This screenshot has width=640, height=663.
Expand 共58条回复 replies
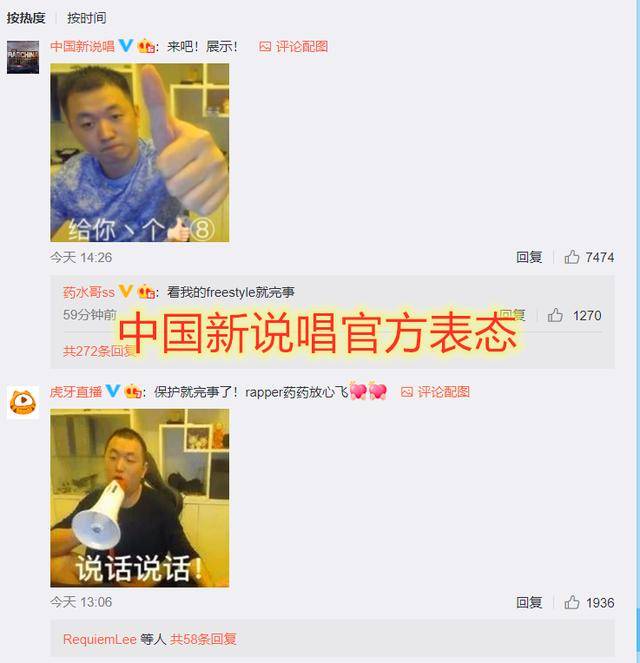(x=203, y=639)
